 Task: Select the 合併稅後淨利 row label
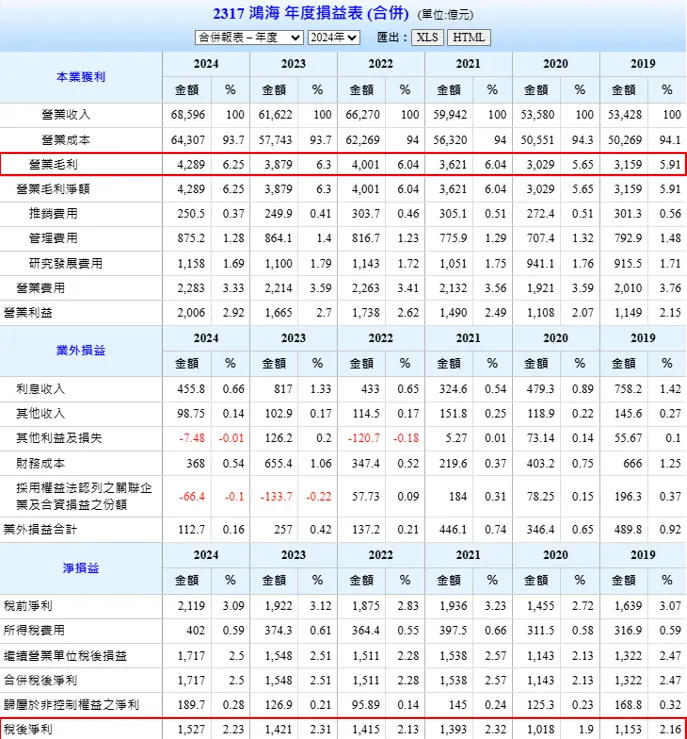tap(41, 680)
